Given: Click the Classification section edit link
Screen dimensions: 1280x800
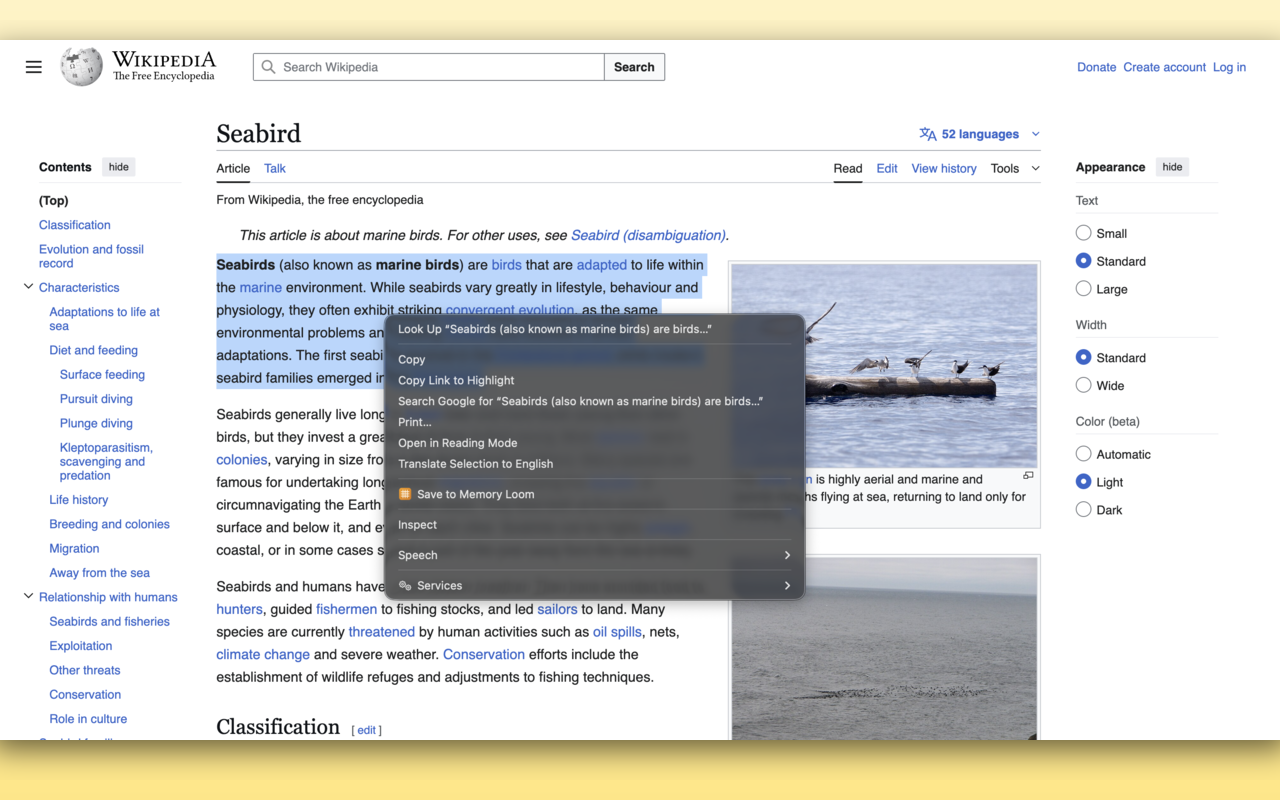Looking at the screenshot, I should (x=367, y=730).
